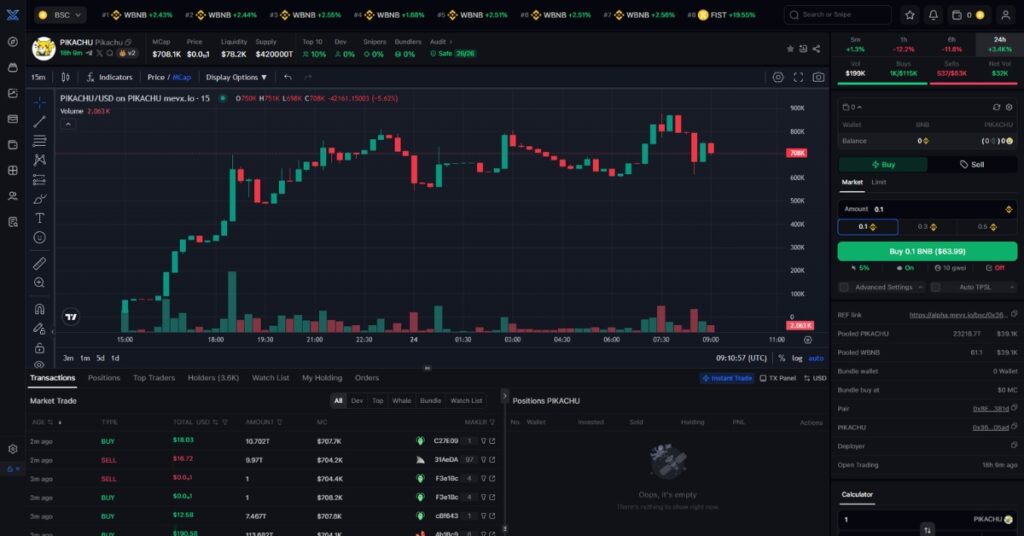Select the crosshair cursor tool

tap(39, 102)
